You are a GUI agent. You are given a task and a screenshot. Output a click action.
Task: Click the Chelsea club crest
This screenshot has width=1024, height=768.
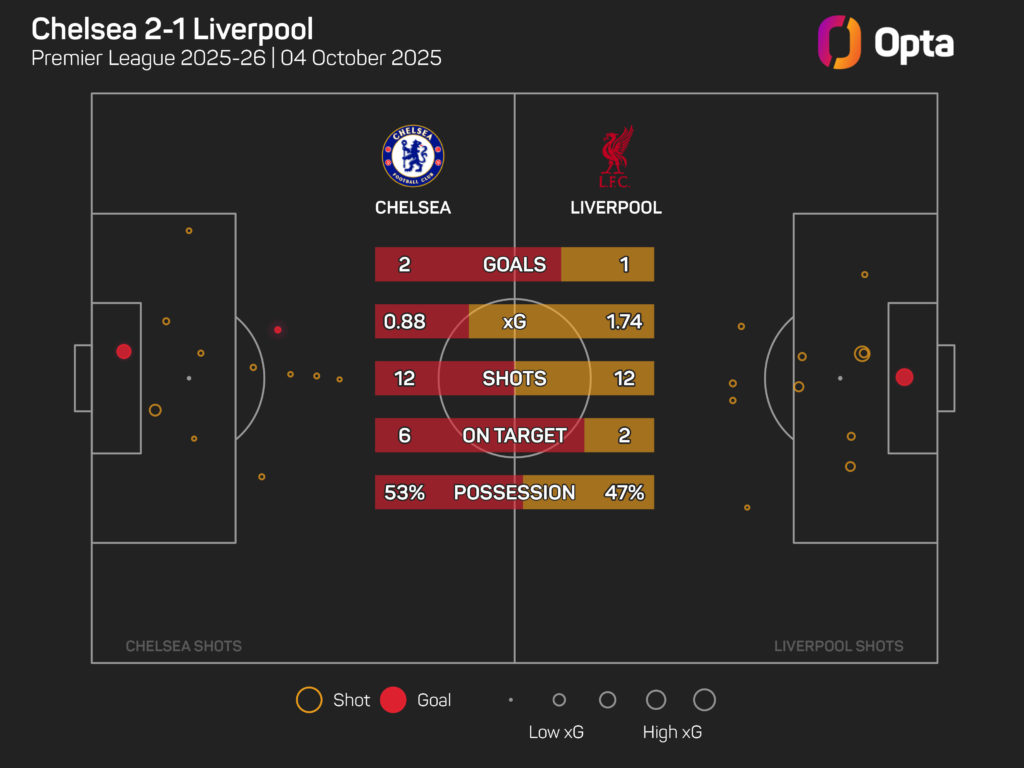click(413, 157)
